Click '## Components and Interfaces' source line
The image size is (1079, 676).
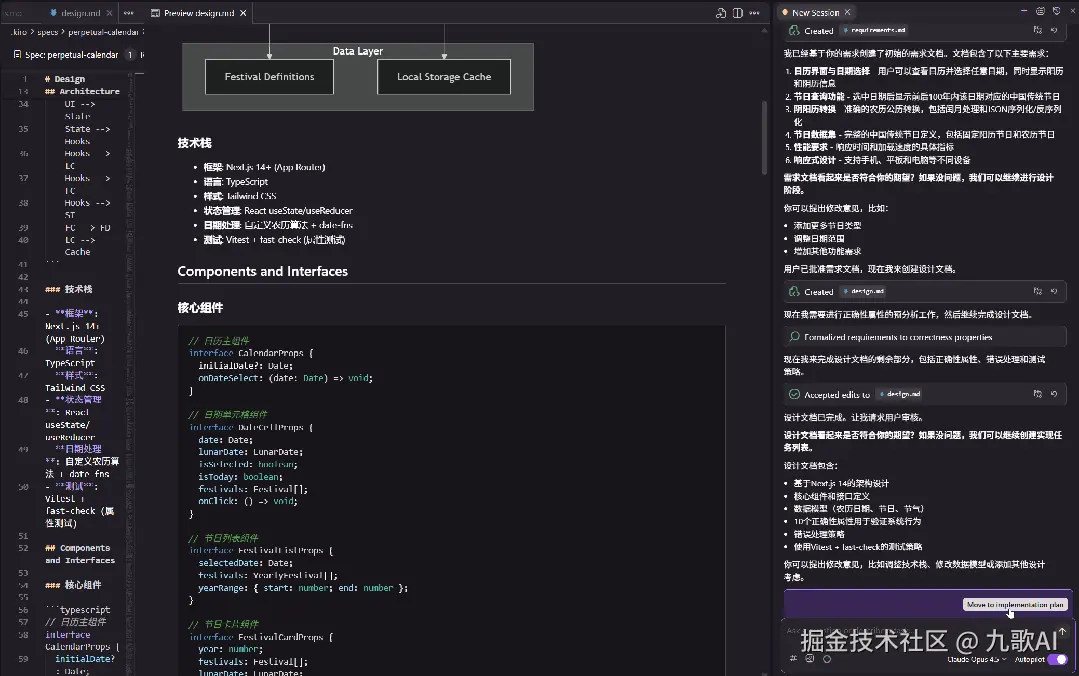[x=80, y=554]
